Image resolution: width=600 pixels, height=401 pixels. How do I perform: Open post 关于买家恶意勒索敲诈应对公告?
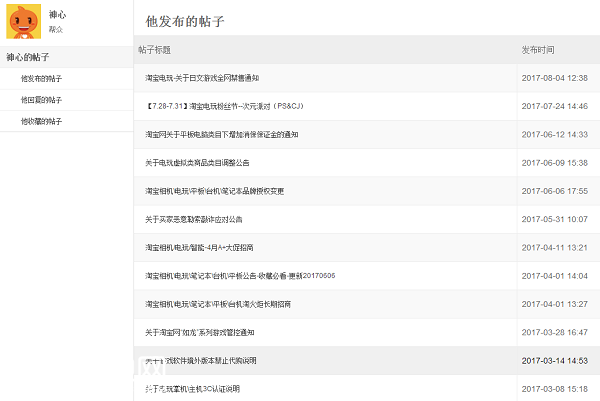point(194,220)
